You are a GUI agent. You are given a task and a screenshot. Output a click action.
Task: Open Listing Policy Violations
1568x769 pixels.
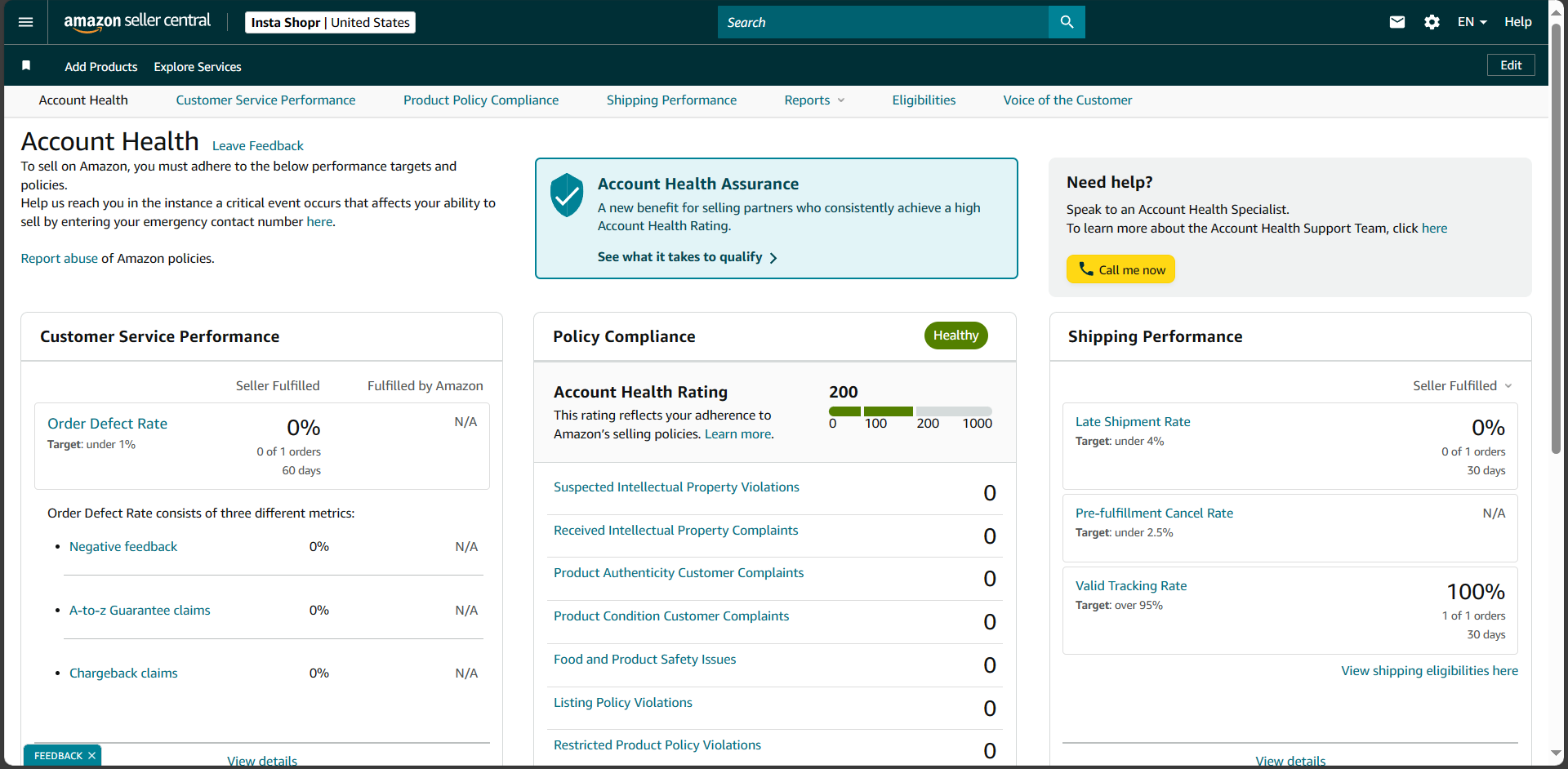tap(623, 703)
